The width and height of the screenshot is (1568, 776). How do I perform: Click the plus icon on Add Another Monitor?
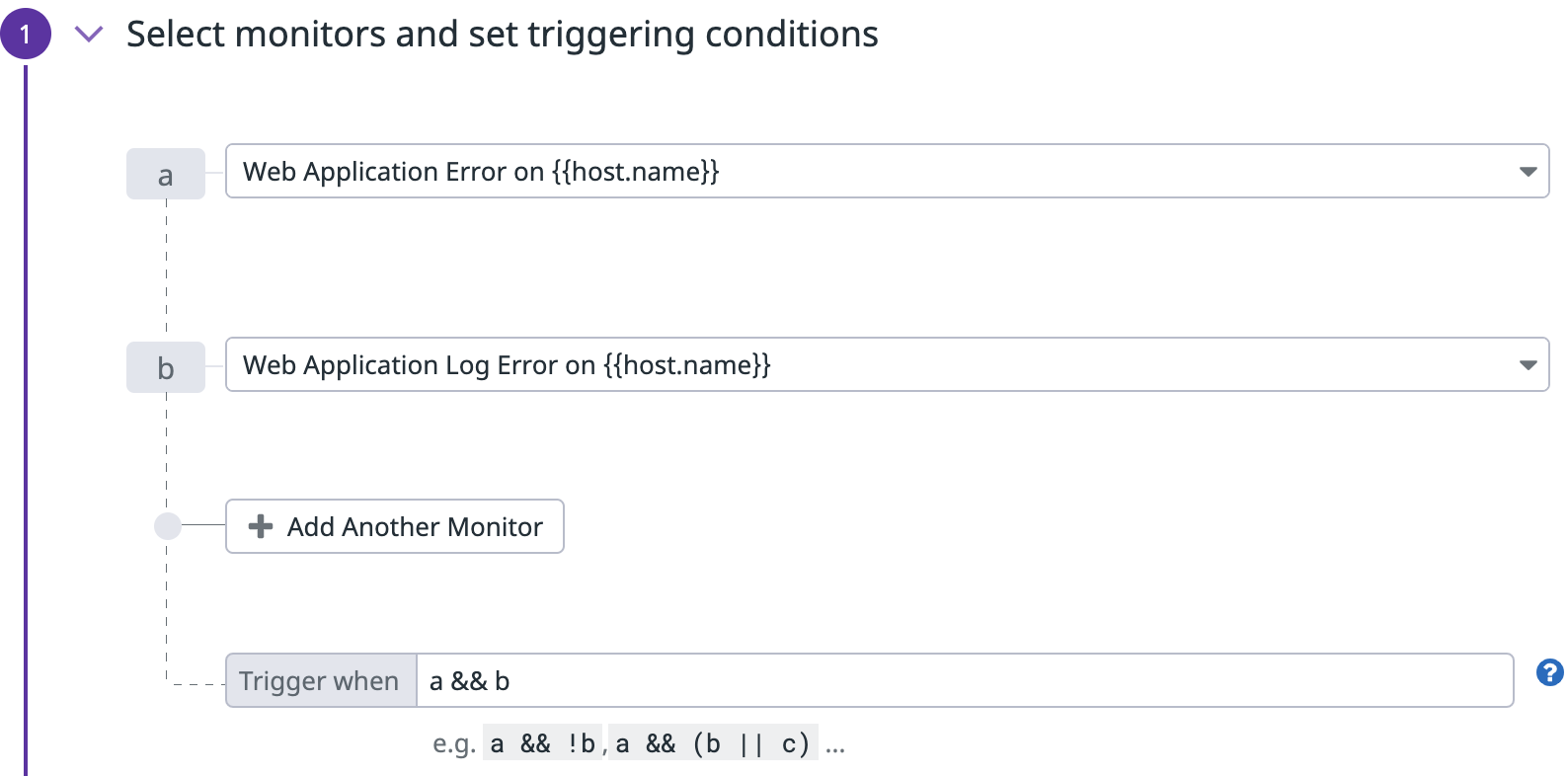point(259,526)
